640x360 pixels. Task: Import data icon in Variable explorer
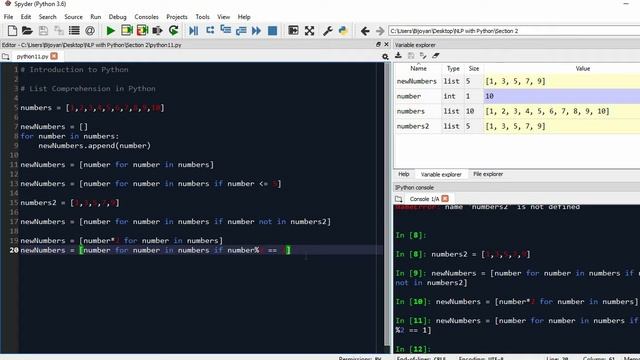point(398,56)
